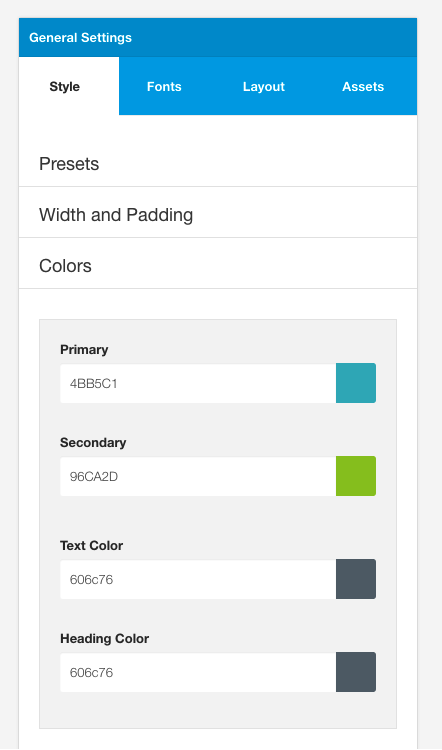Image resolution: width=442 pixels, height=750 pixels.
Task: Click the Primary hex input showing 4BB5C1
Action: click(x=198, y=384)
